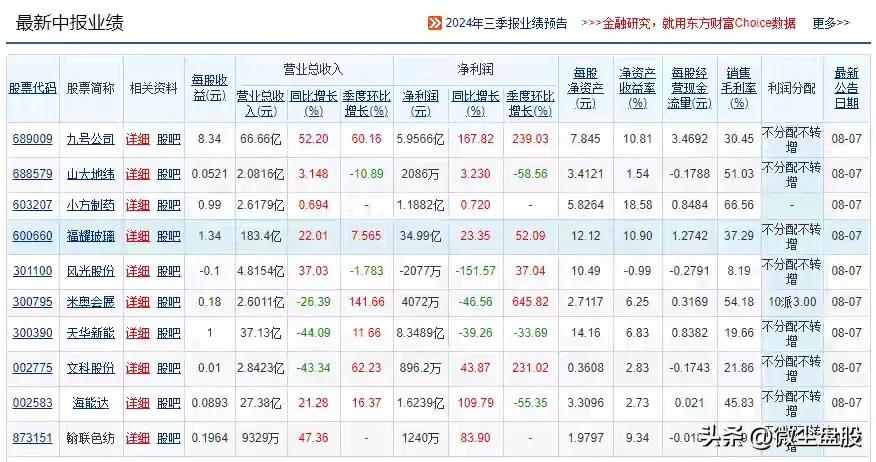Viewport: 876px width, 462px height.
Task: Open stock code 688579
Action: pos(32,174)
